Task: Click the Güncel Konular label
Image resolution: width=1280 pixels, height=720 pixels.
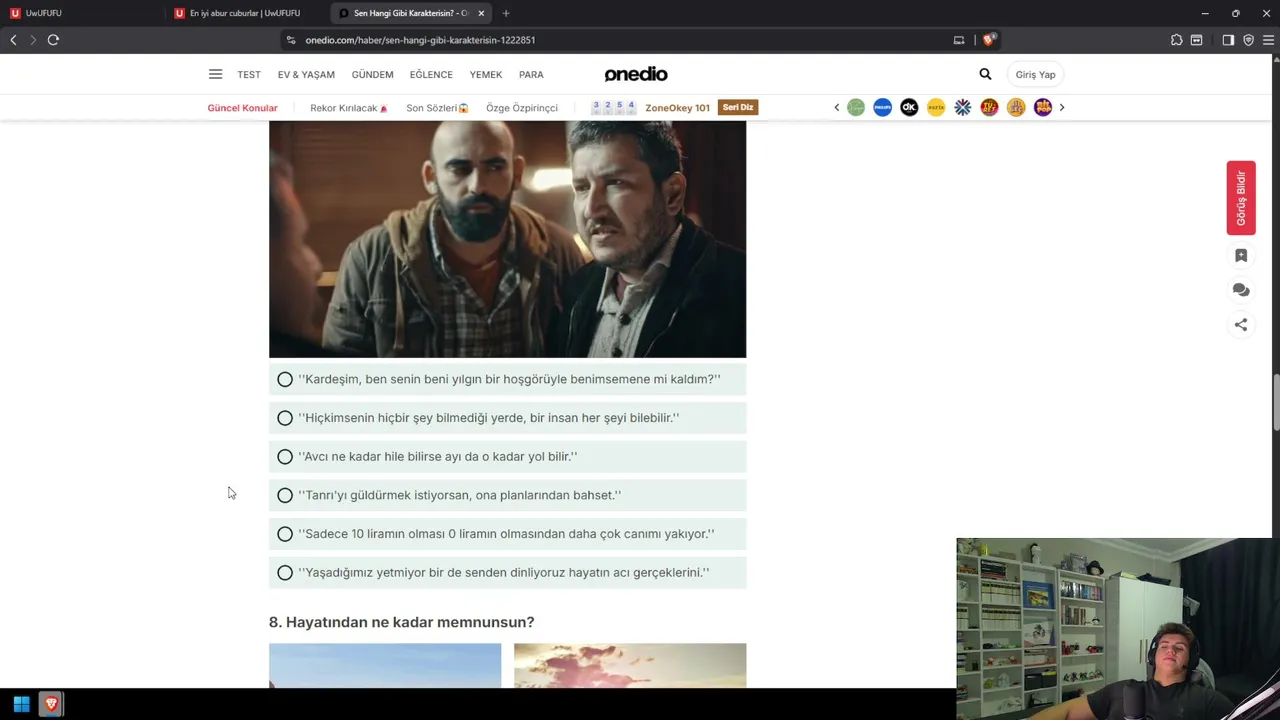Action: [242, 108]
